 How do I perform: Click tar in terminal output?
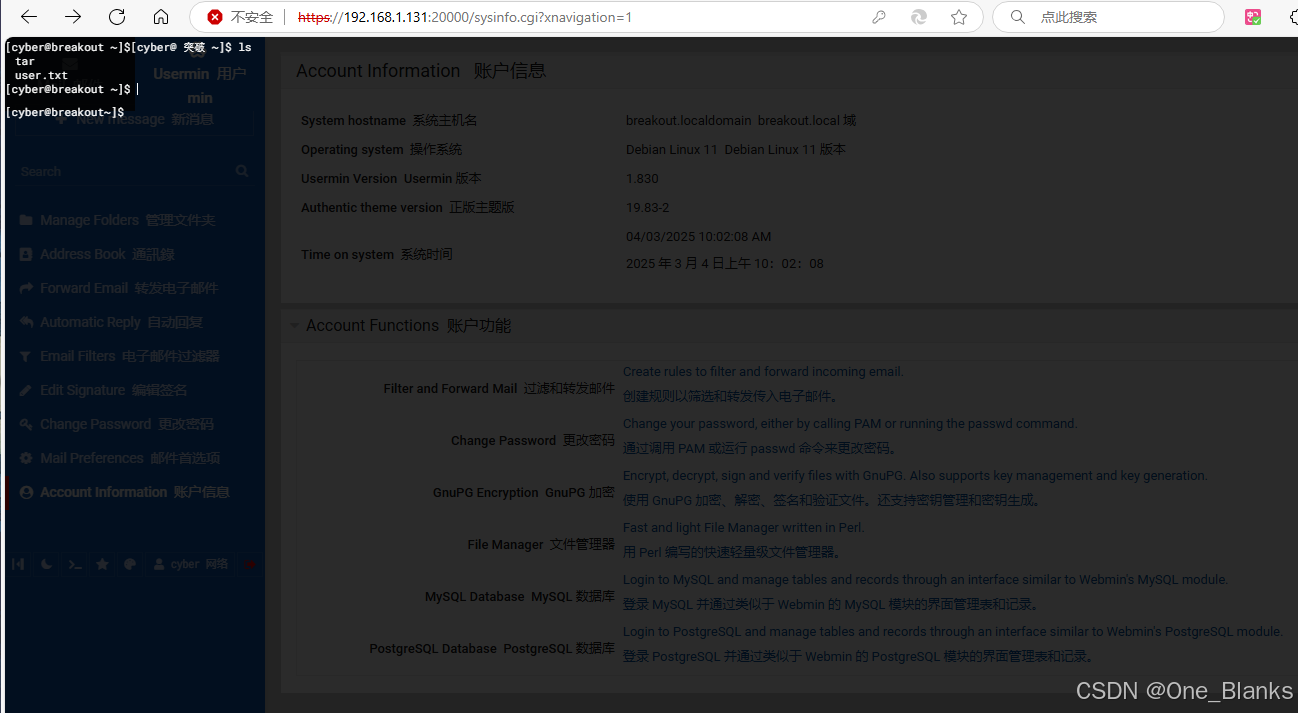coord(25,61)
